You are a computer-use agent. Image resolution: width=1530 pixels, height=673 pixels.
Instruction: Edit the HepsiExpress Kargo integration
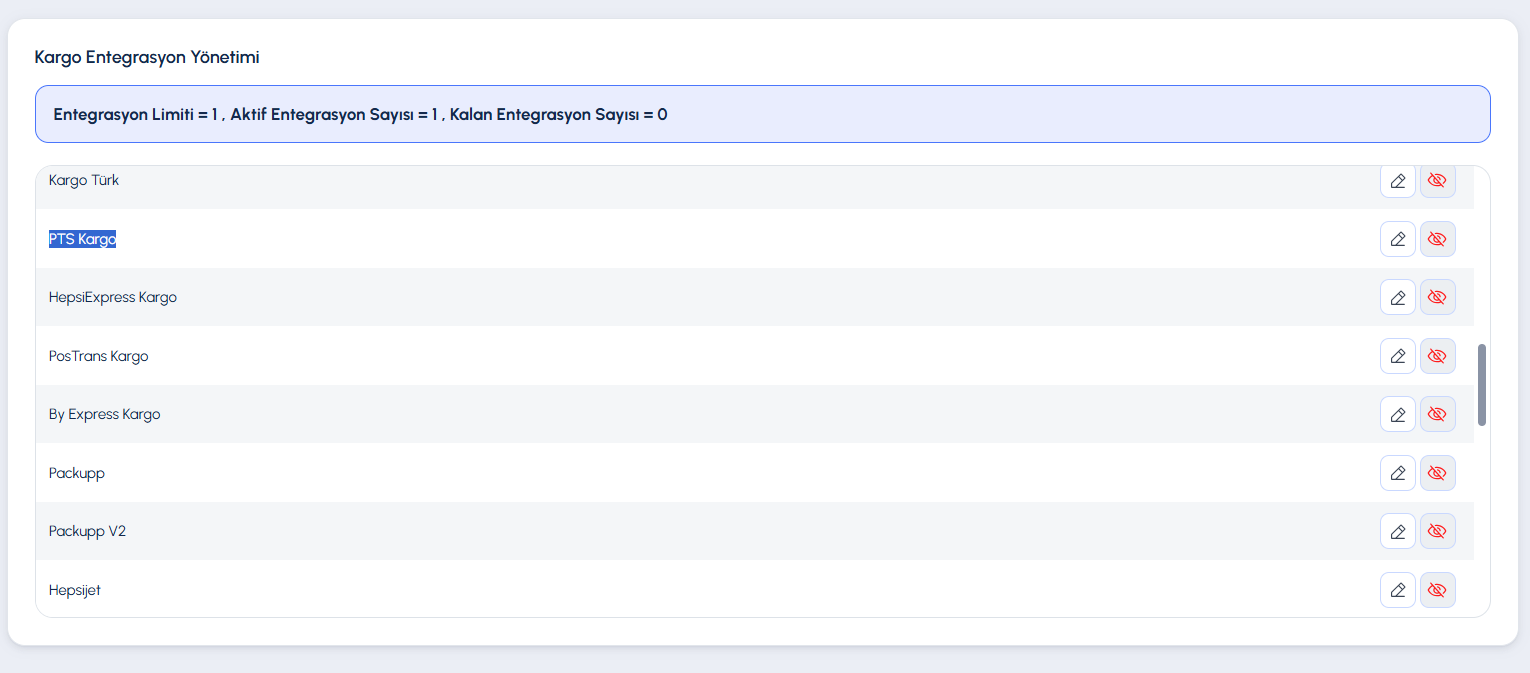(1398, 297)
